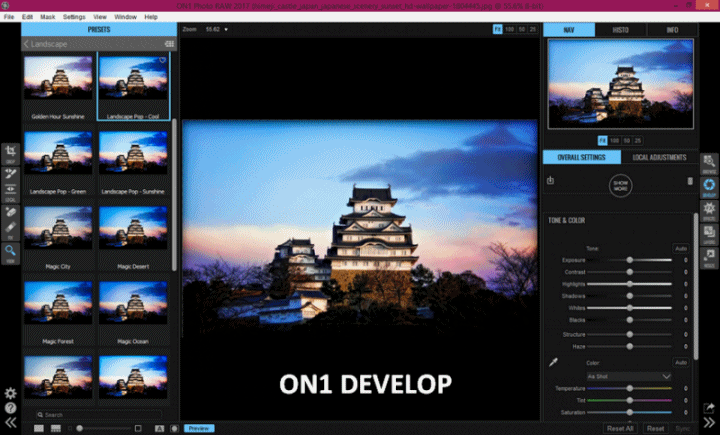Open the As Shot white balance dropdown
720x435 pixels.
click(x=628, y=376)
